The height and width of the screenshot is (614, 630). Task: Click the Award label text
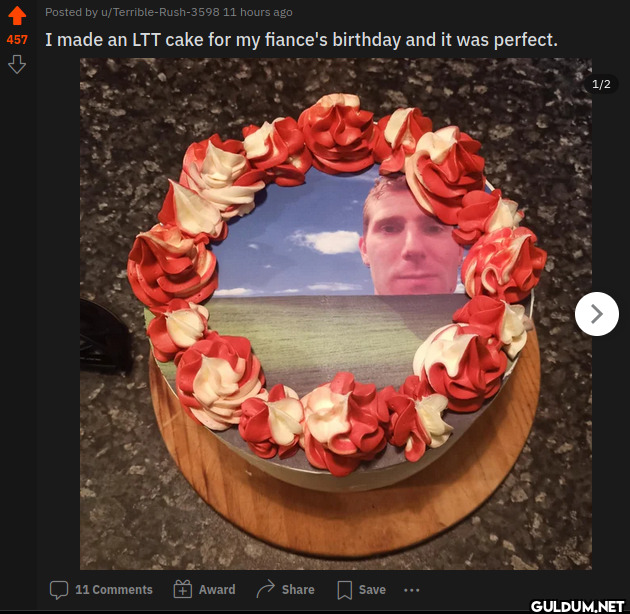pos(217,589)
